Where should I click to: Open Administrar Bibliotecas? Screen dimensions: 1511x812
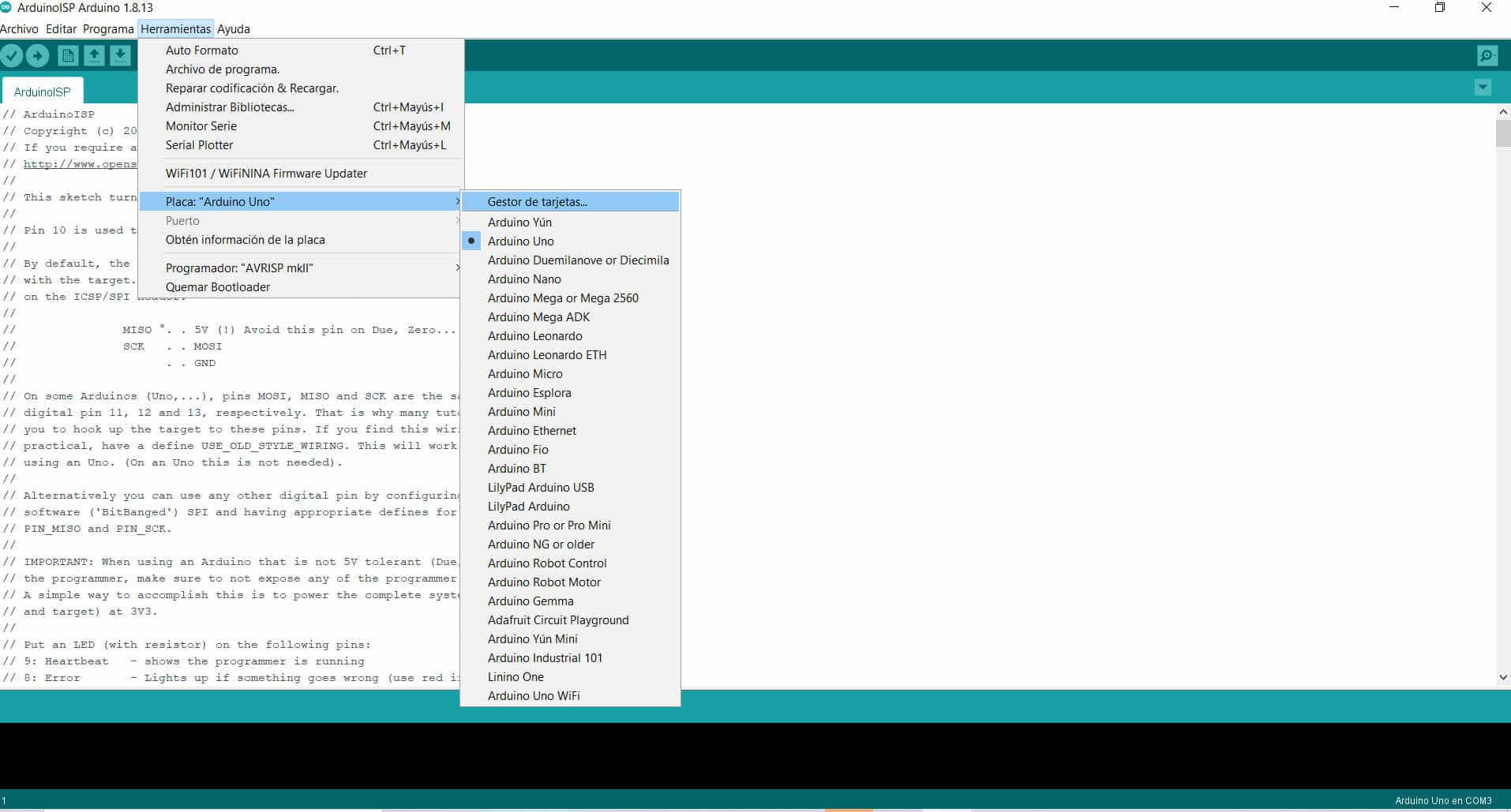coord(300,107)
